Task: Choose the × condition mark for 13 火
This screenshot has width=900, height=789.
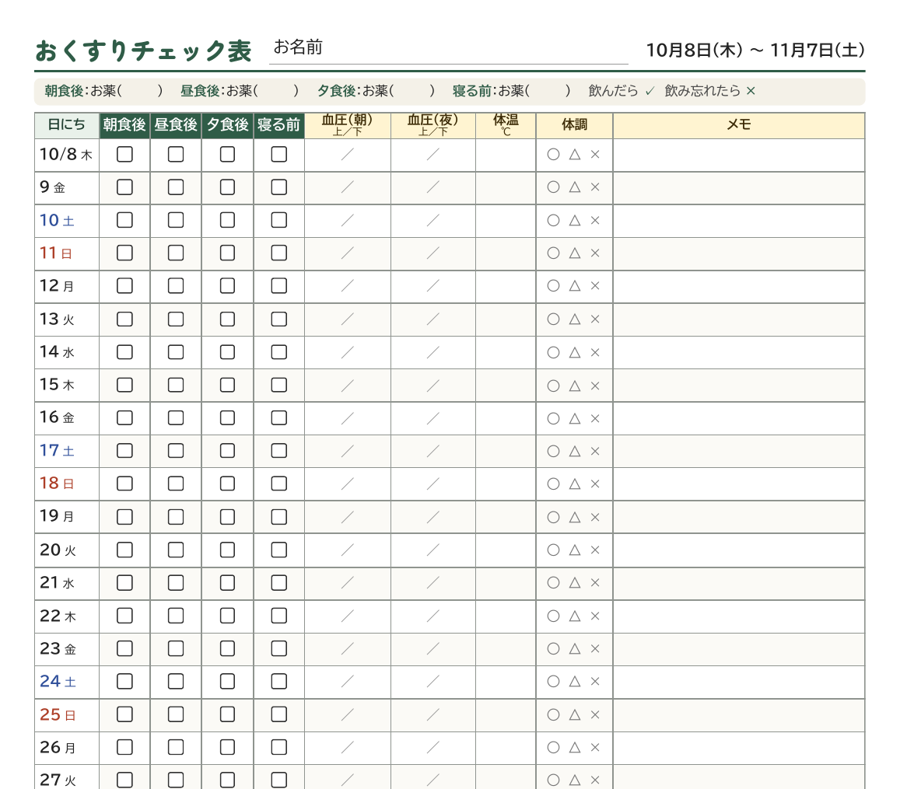Action: pos(595,319)
